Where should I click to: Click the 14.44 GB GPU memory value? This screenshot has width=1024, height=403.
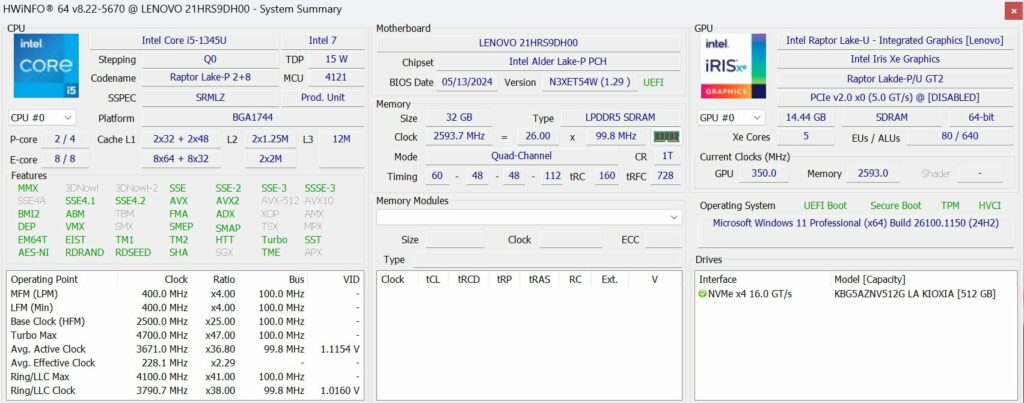807,118
